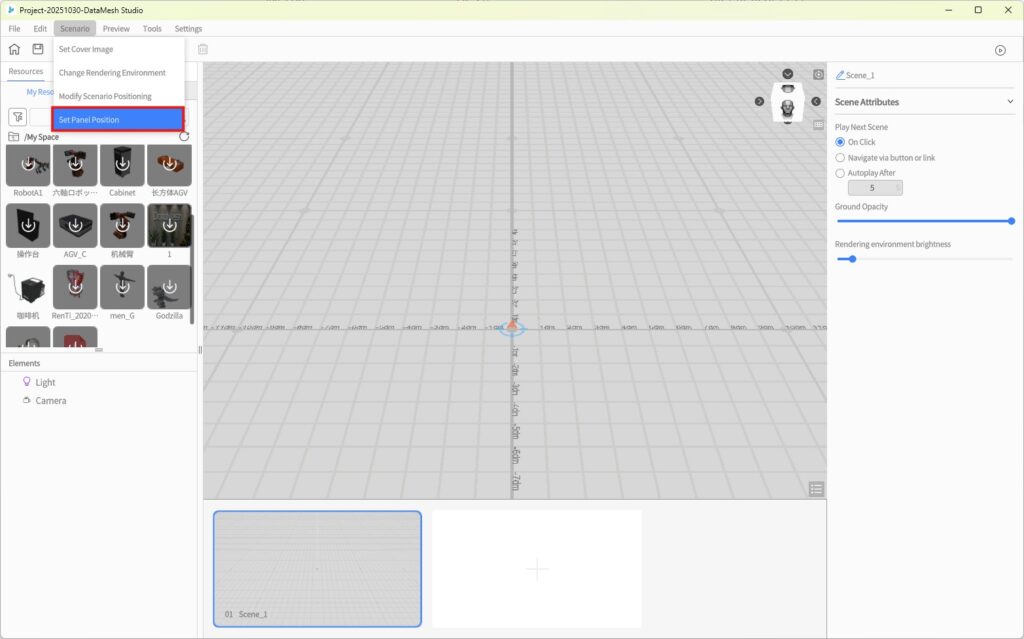The image size is (1024, 639).
Task: Select the On Click radio option
Action: pyautogui.click(x=840, y=142)
